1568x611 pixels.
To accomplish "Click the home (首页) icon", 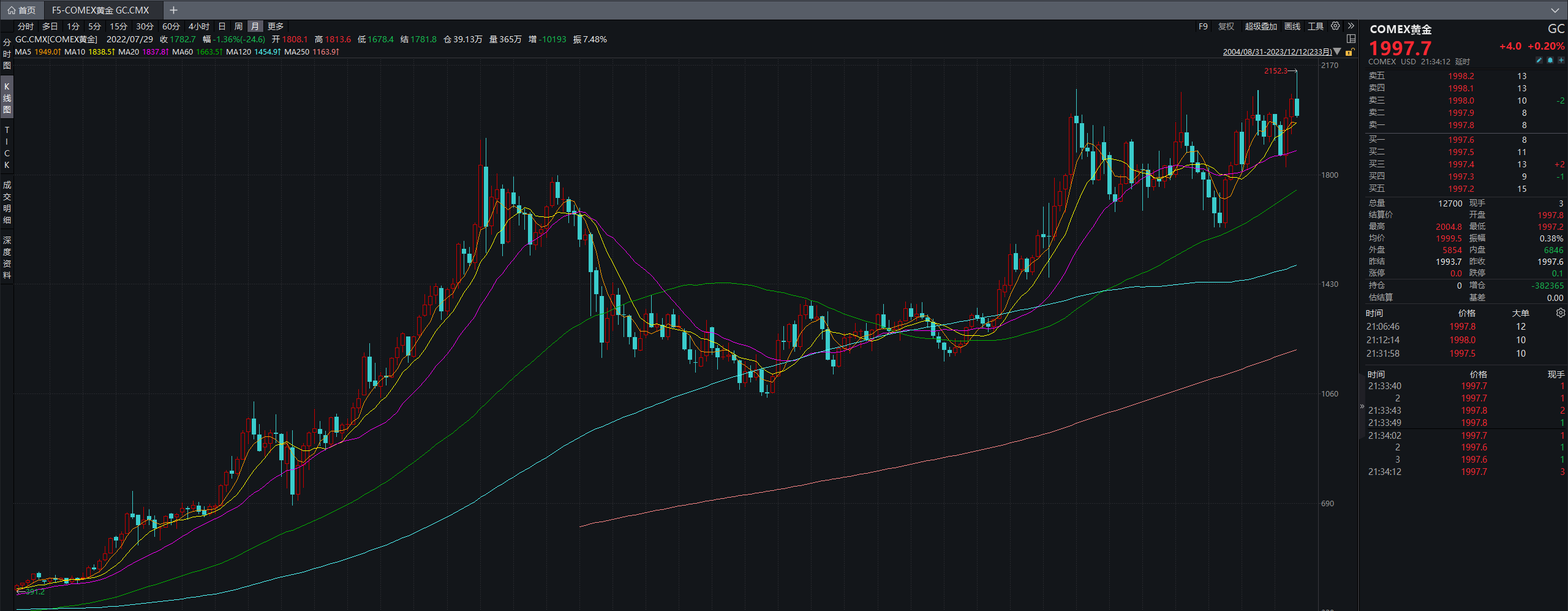I will tap(11, 10).
